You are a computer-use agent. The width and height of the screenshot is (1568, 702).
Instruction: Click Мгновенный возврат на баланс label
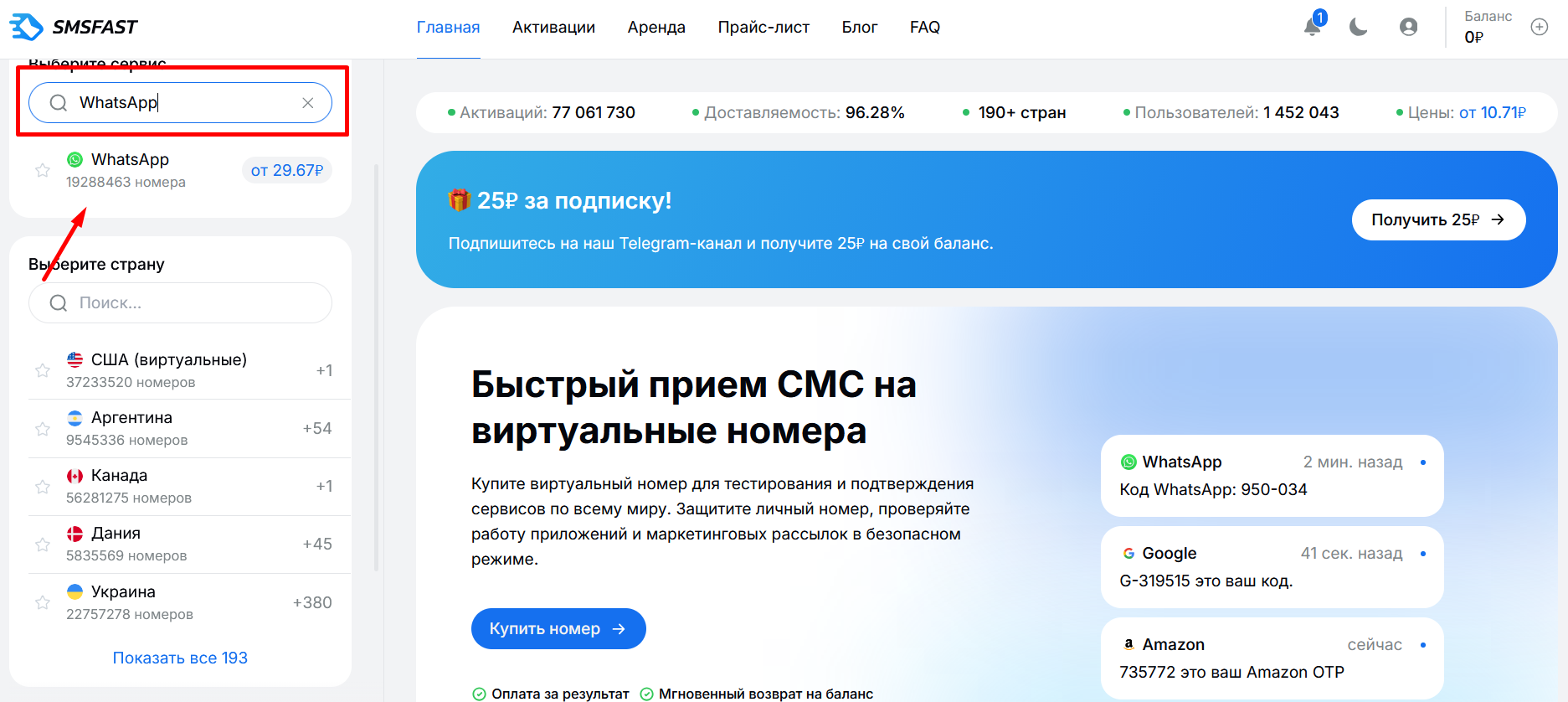757,694
